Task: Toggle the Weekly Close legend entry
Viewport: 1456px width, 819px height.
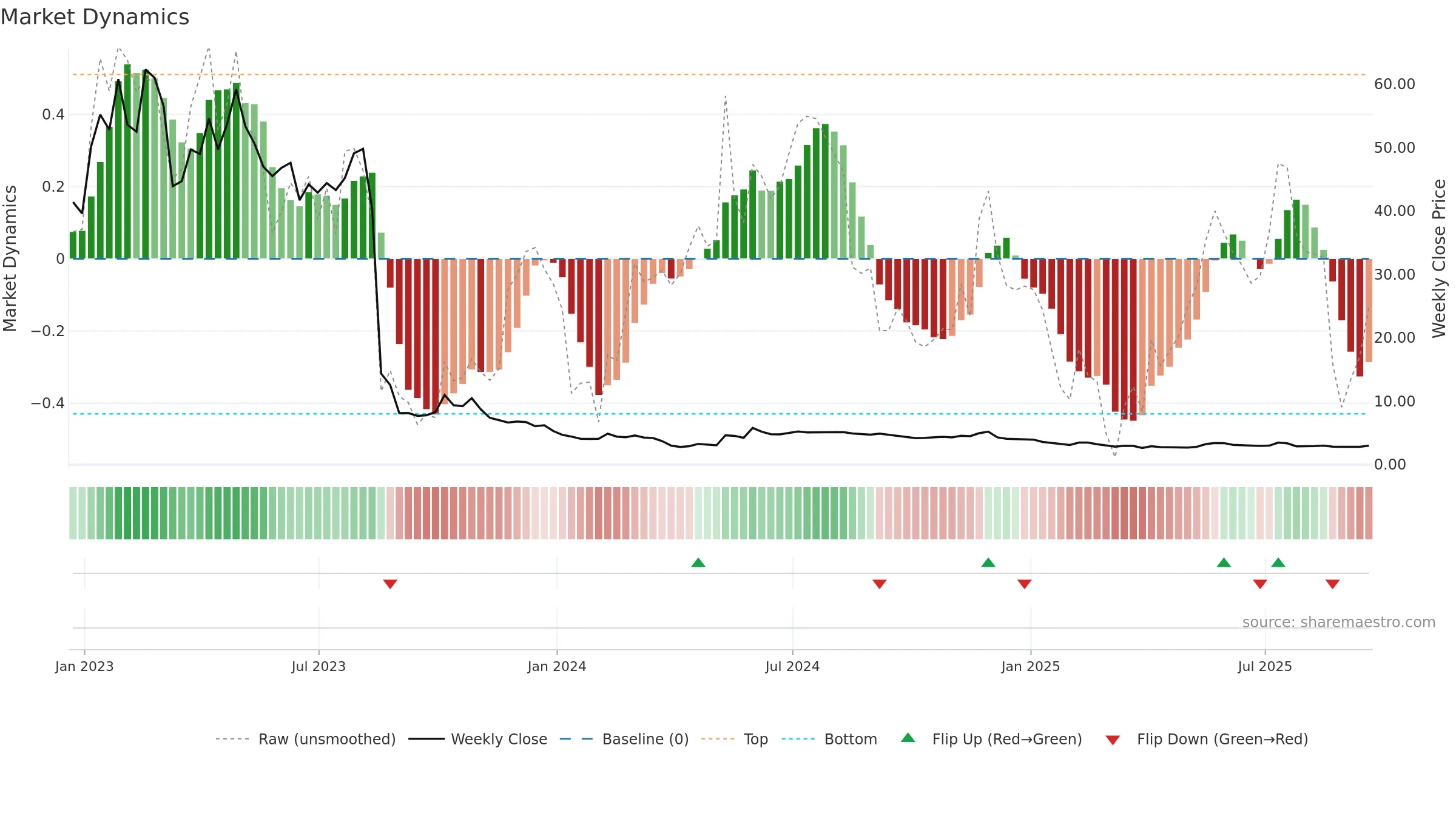Action: tap(478, 739)
